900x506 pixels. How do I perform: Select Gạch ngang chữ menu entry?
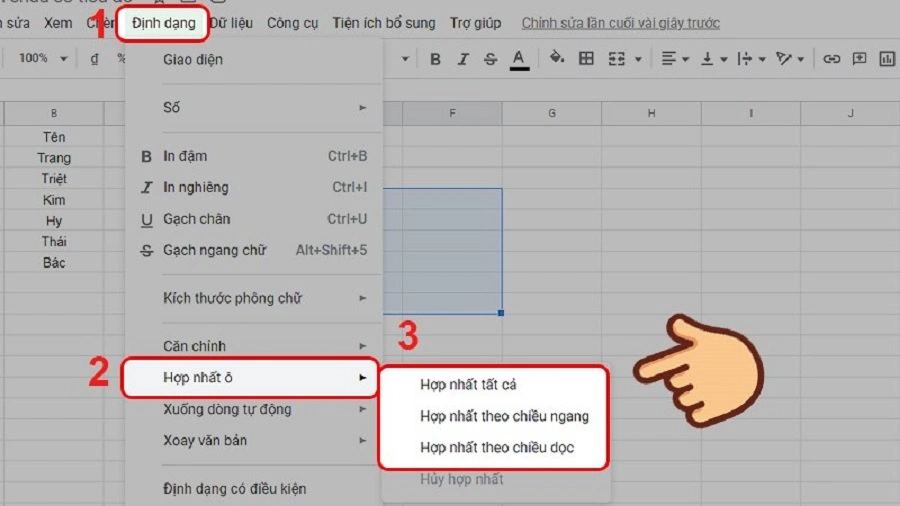pyautogui.click(x=254, y=250)
